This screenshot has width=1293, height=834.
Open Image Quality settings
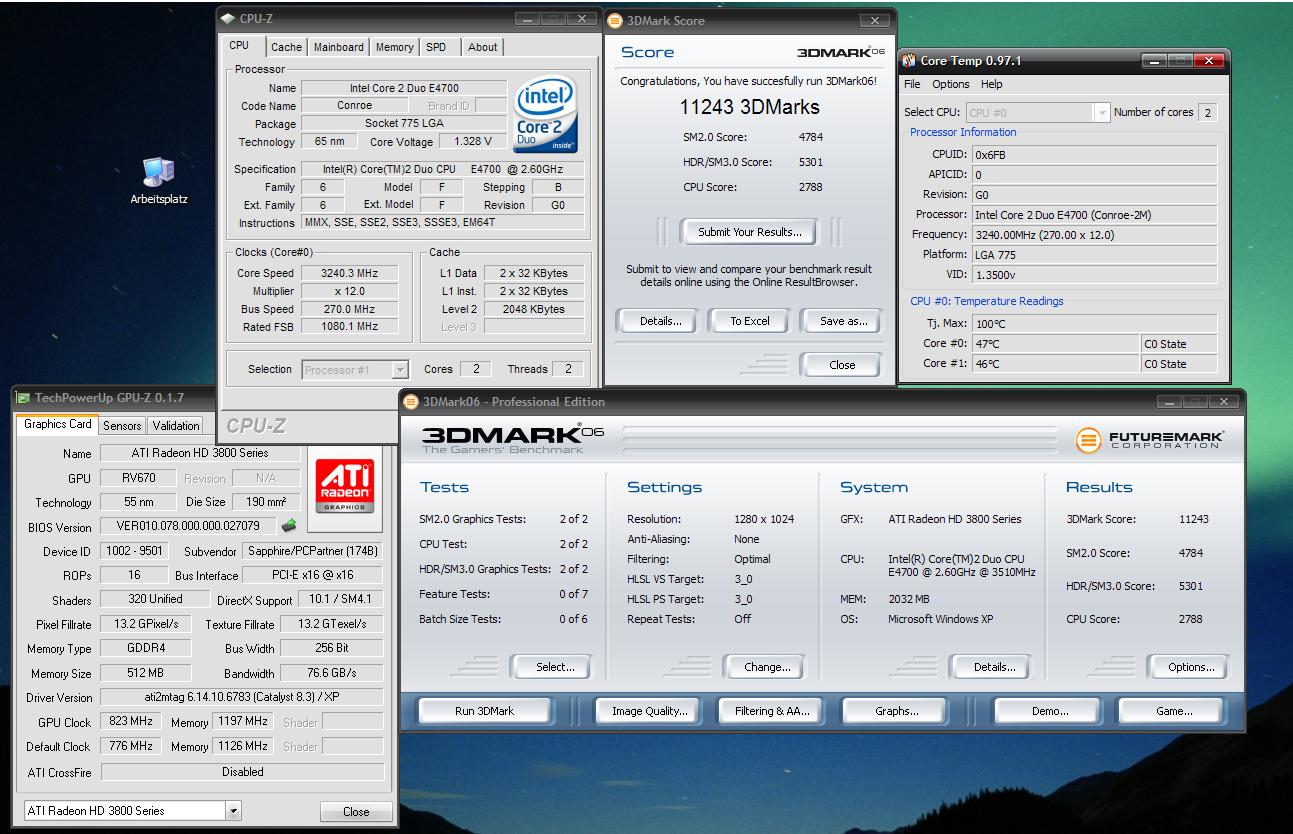click(649, 711)
